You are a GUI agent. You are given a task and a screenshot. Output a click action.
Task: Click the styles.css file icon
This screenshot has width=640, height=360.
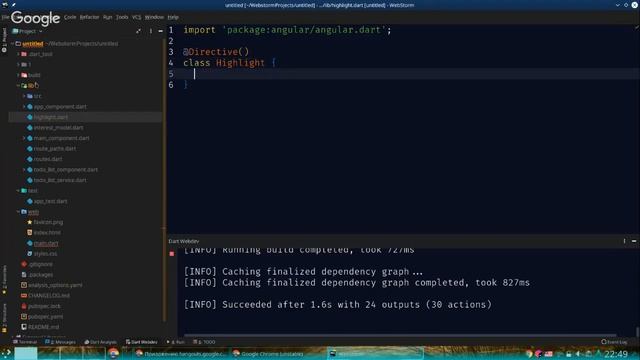tap(29, 253)
